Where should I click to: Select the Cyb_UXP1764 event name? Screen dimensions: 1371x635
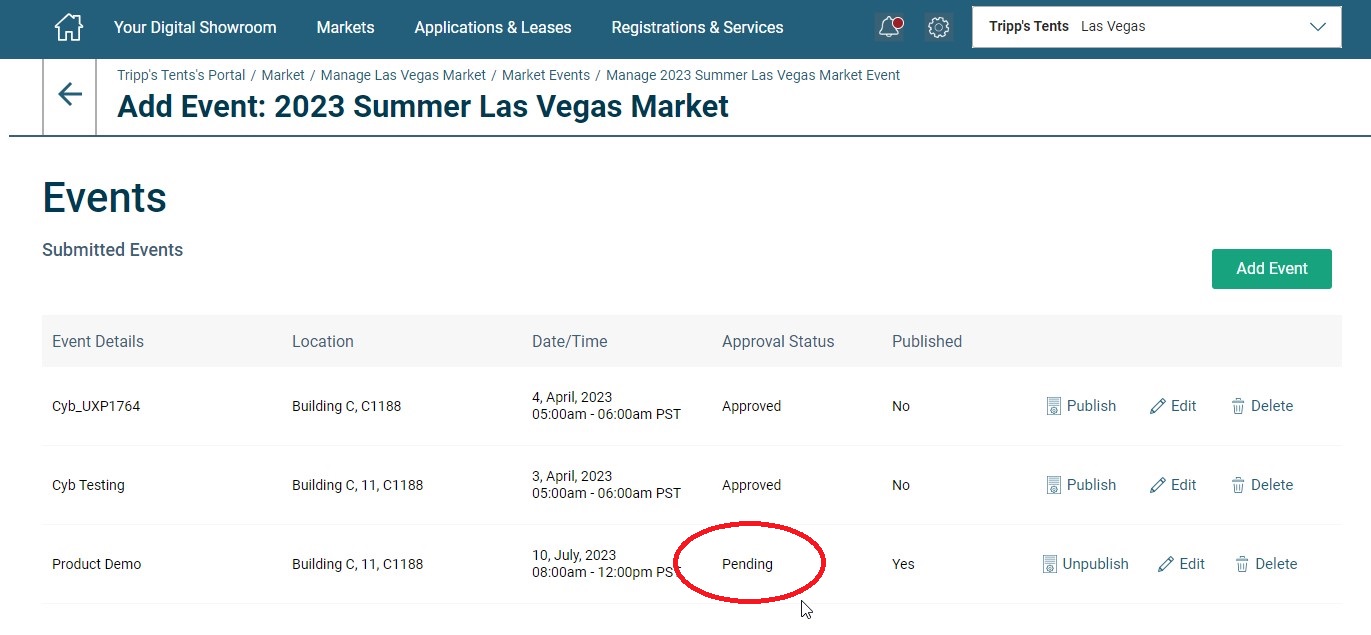96,406
